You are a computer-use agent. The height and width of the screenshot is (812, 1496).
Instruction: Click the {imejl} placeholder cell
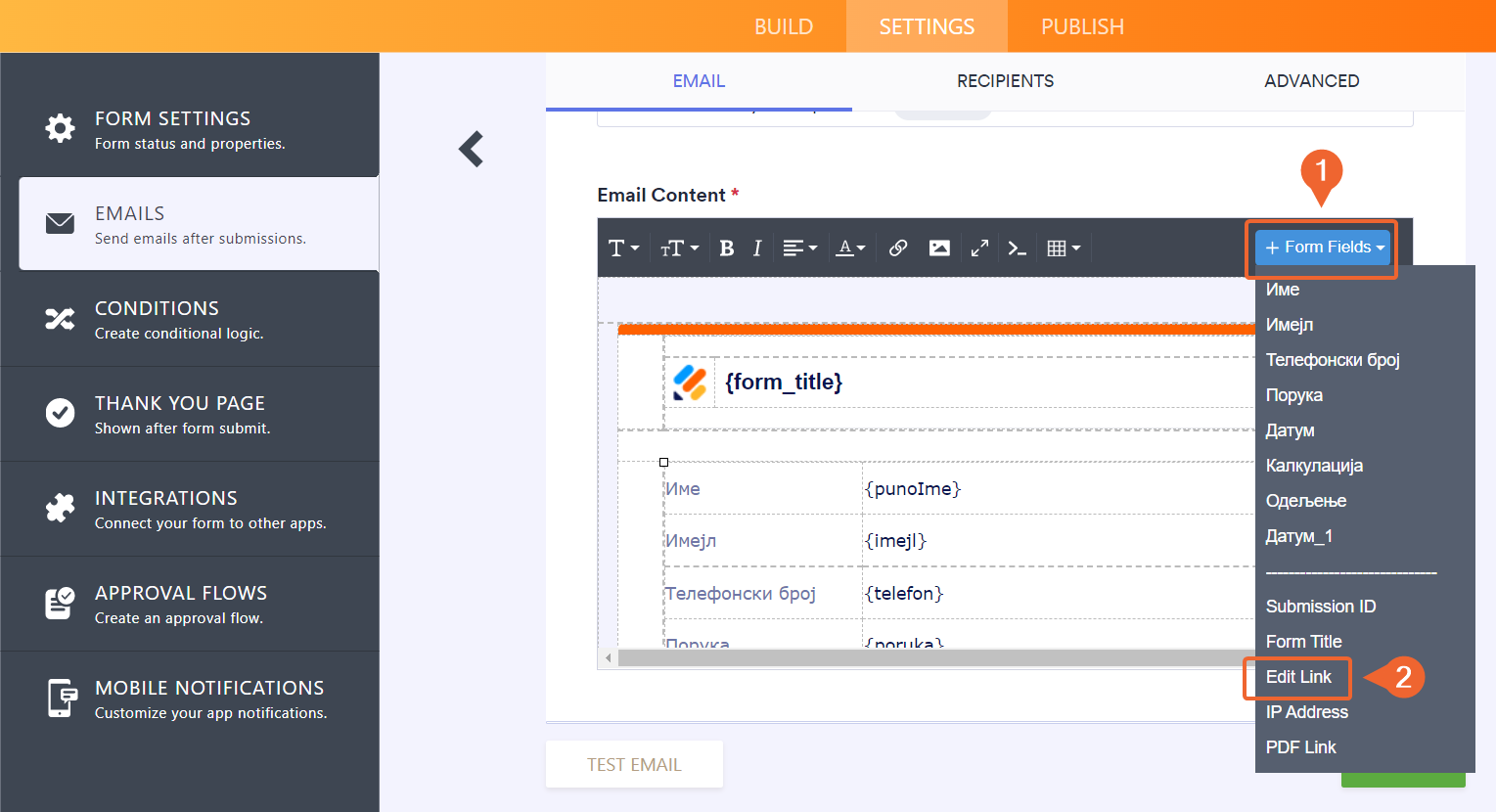[1059, 540]
